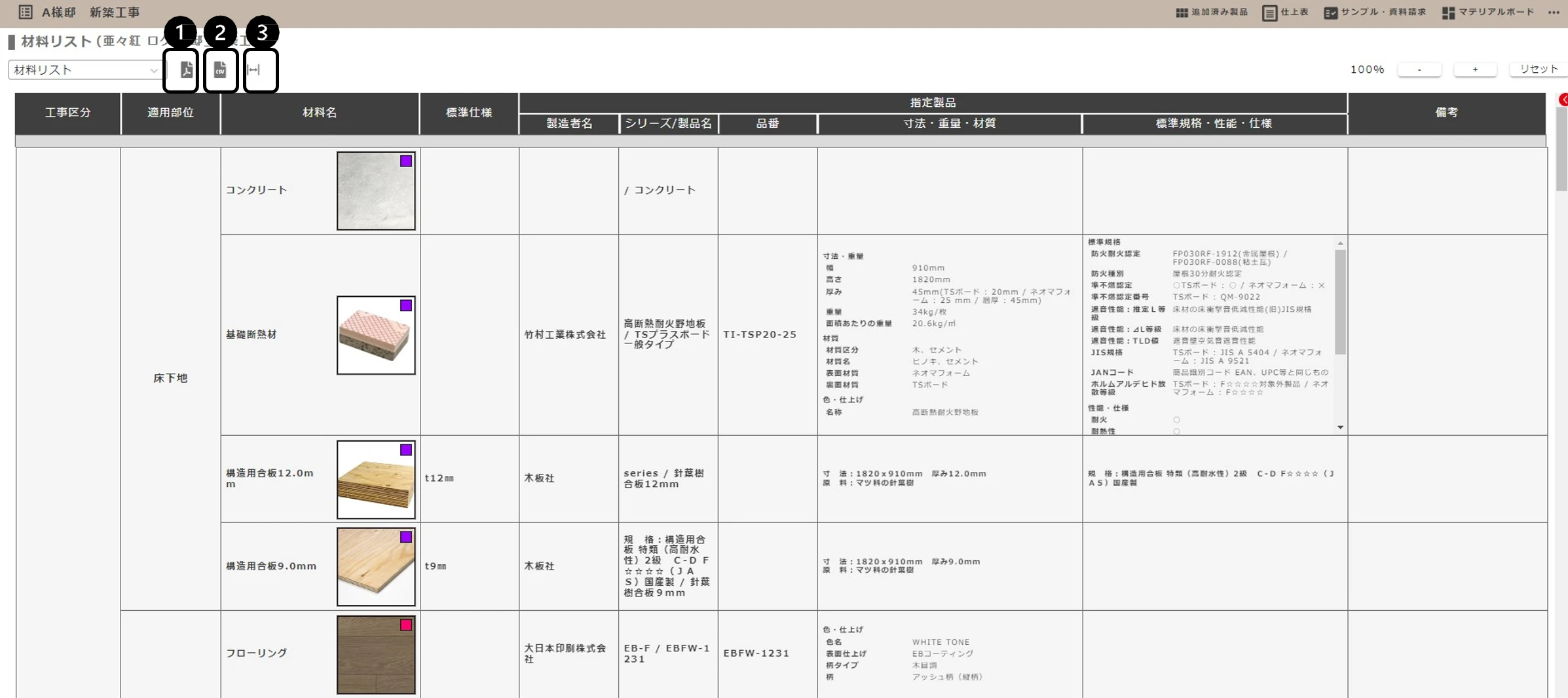1568x698 pixels.
Task: Click manufacturer 大日本印刷株式会社
Action: pos(565,653)
